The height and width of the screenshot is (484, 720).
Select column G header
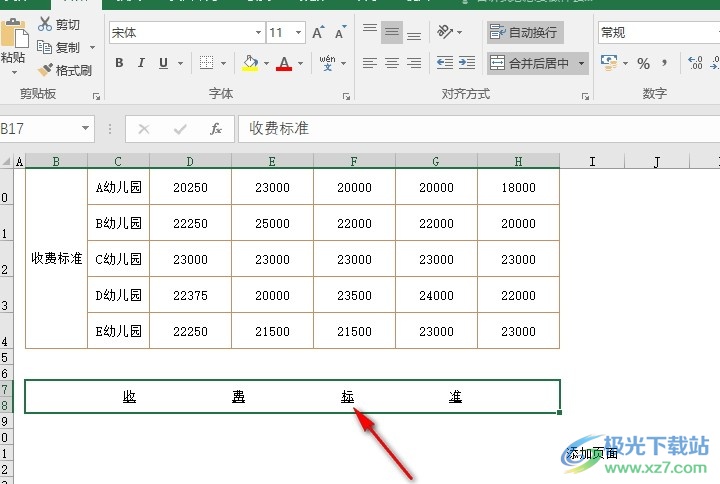click(436, 161)
